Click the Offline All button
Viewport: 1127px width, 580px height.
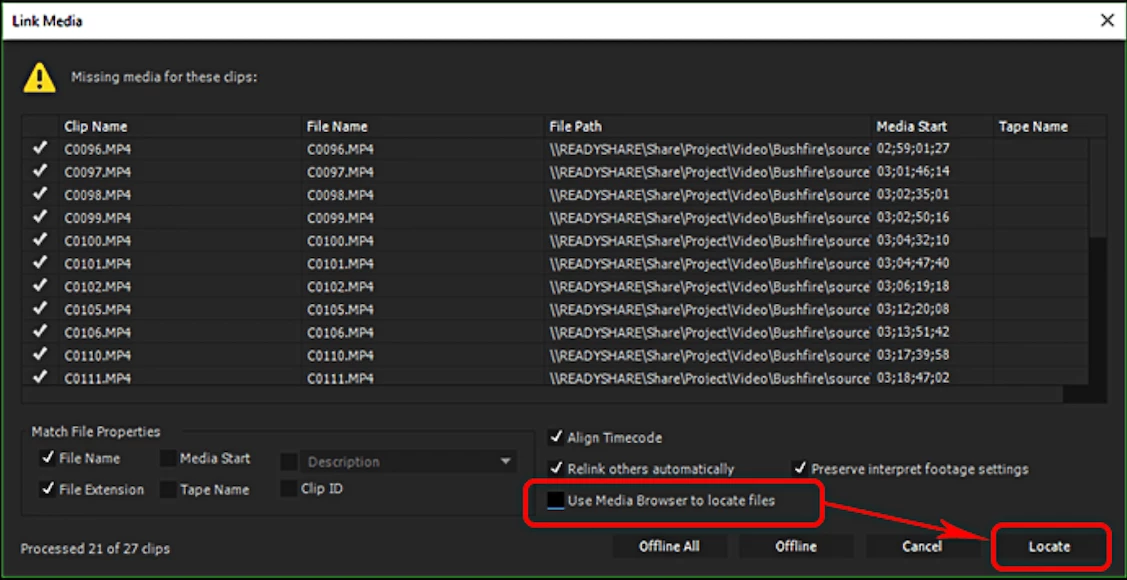coord(669,547)
